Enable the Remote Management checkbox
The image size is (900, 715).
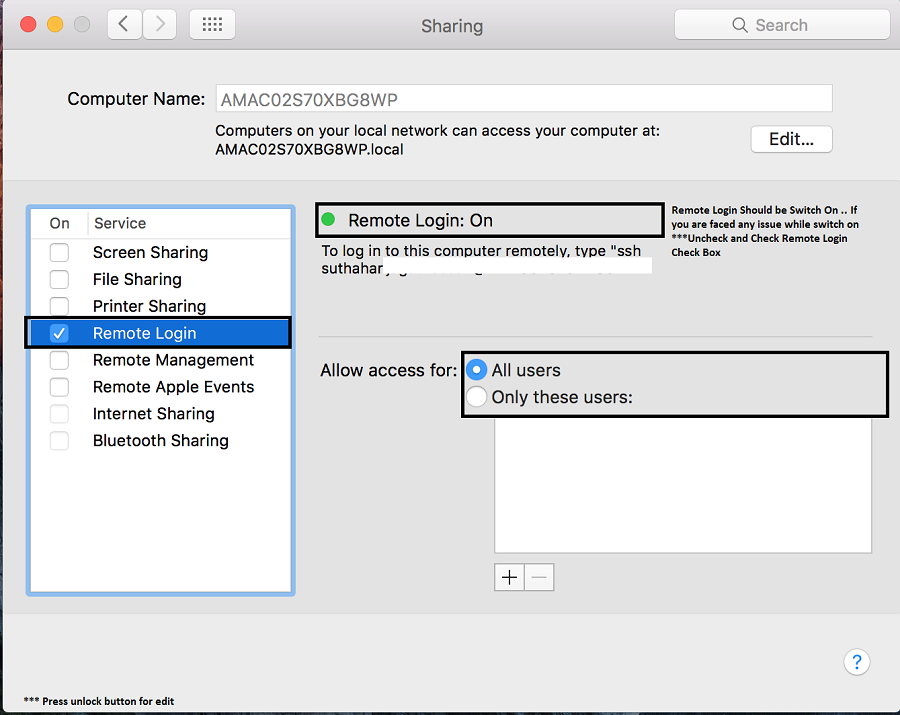59,360
